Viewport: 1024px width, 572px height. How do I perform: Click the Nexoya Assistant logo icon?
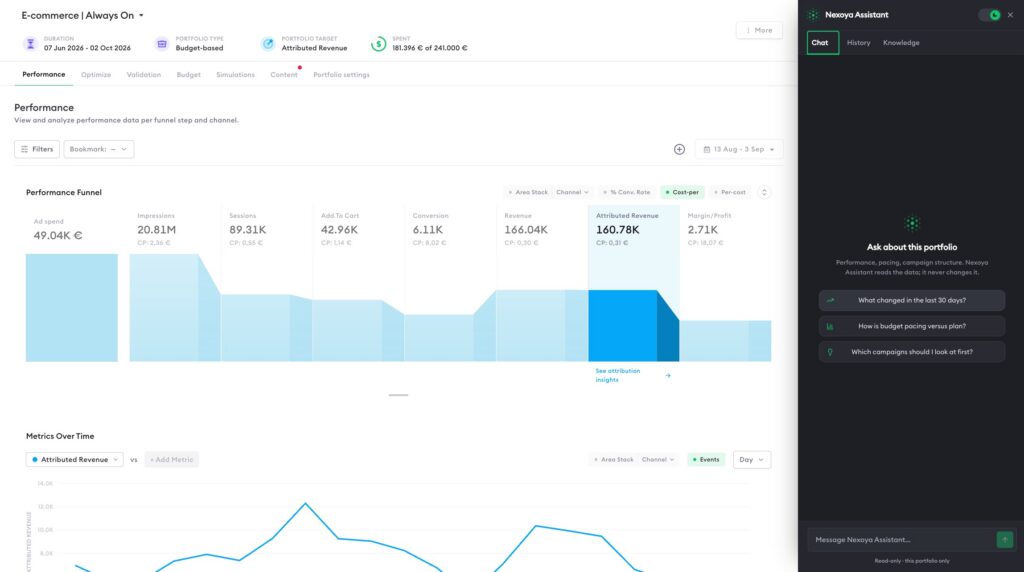[x=813, y=14]
